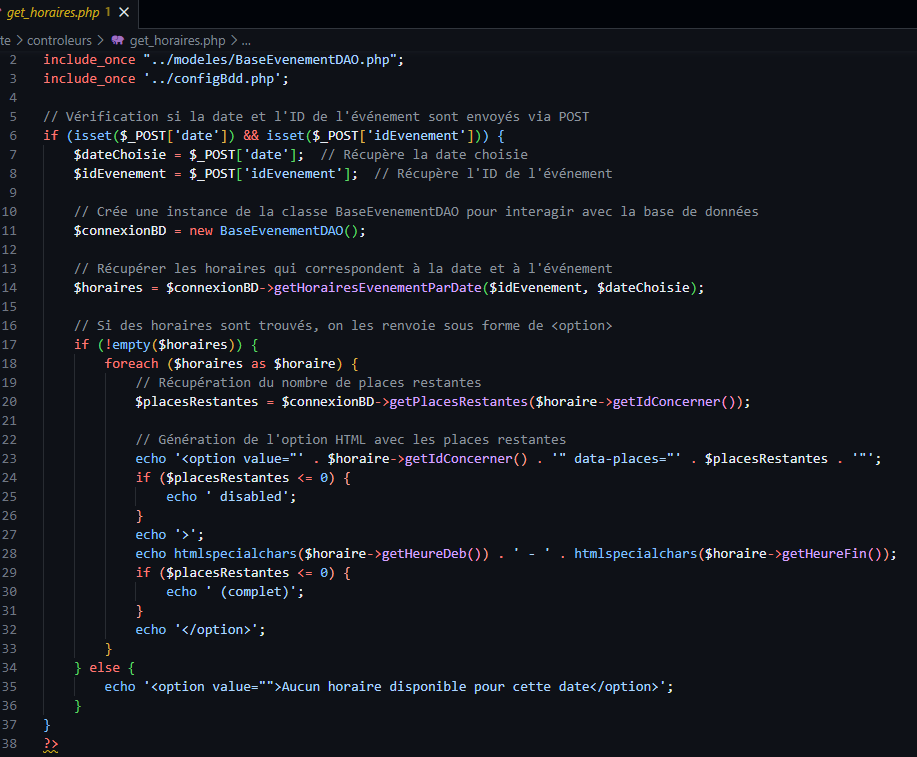Click the getHorairesEvenementParDate method call
917x757 pixels.
(382, 287)
